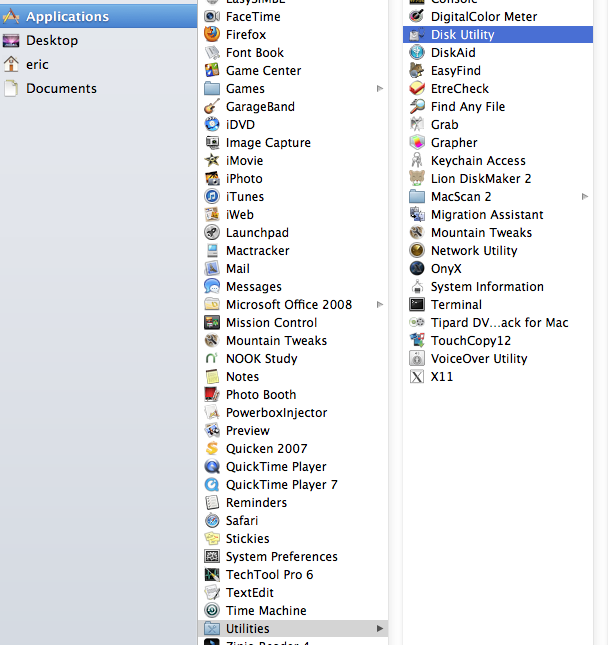
Task: Select the GarageBand guitar icon
Action: click(212, 107)
